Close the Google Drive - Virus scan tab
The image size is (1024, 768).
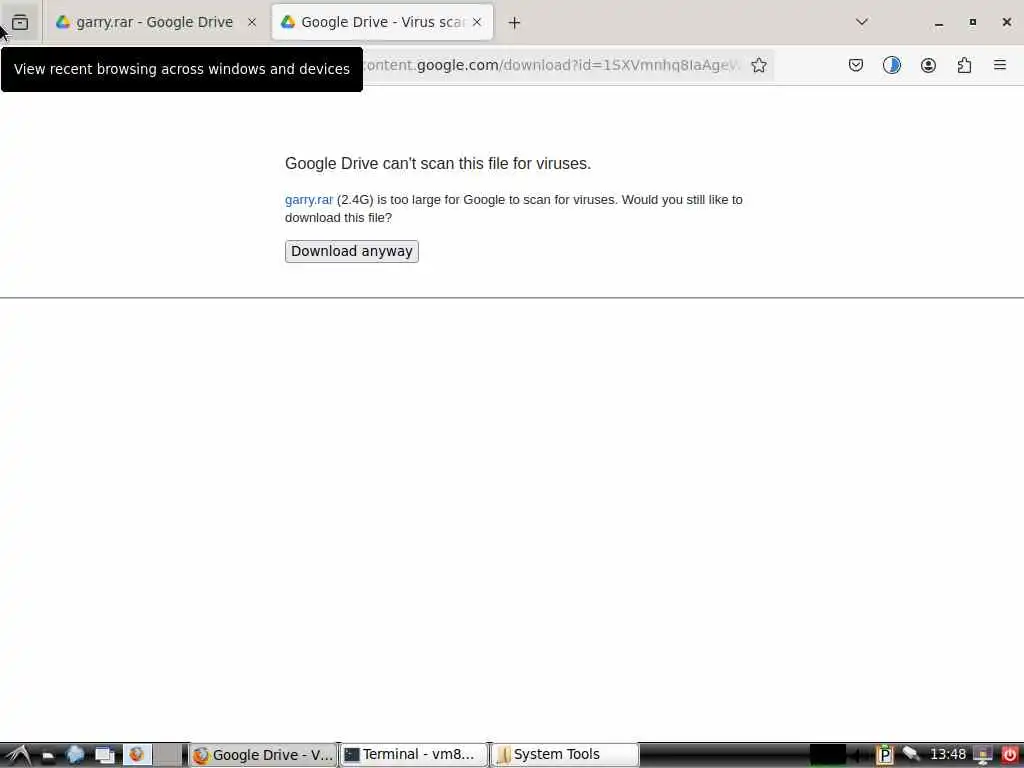tap(477, 22)
